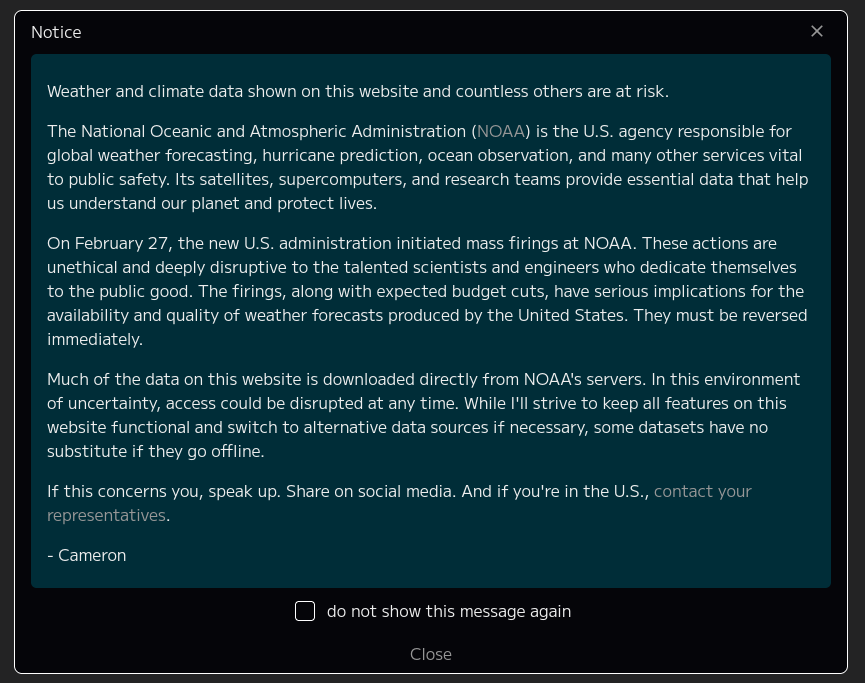
Task: Click the "representatives" link word
Action: 106,515
